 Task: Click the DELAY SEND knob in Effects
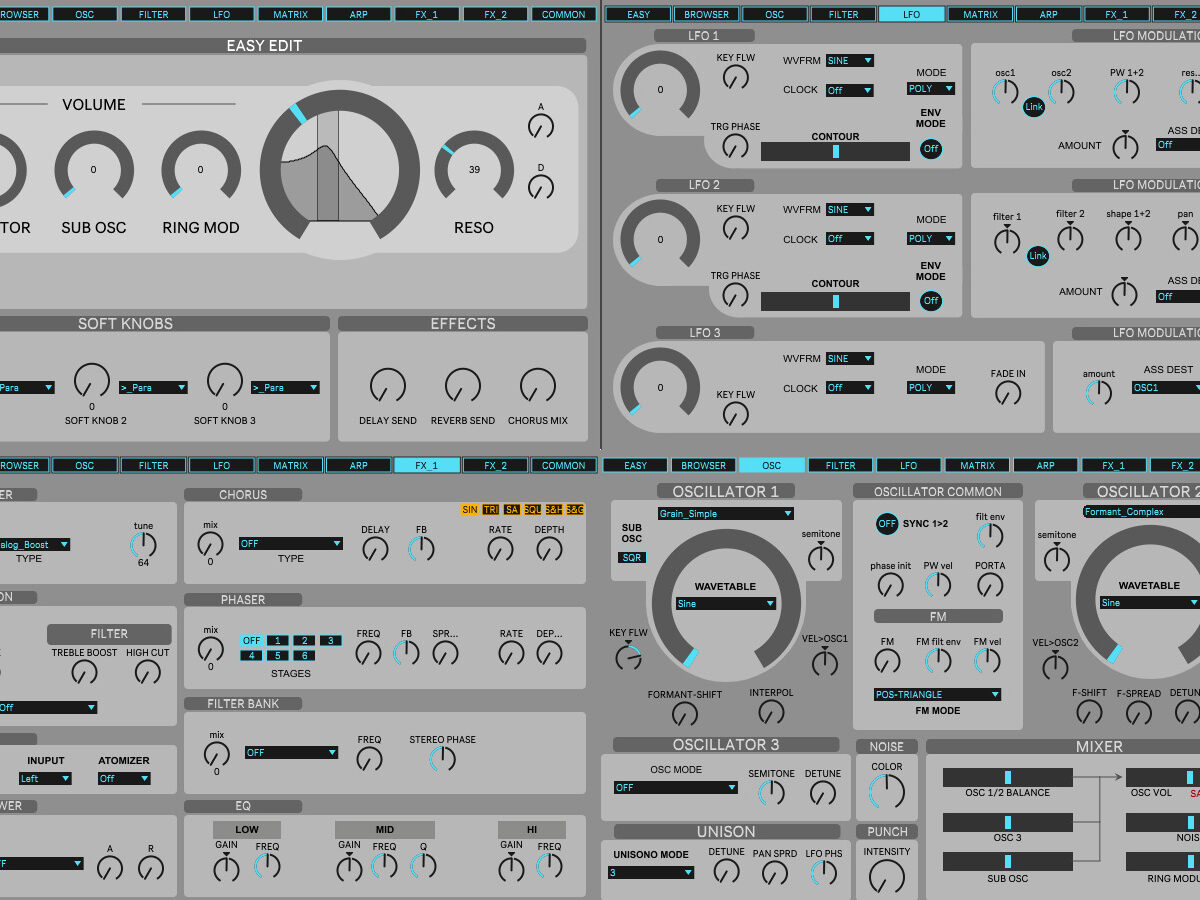[x=387, y=386]
